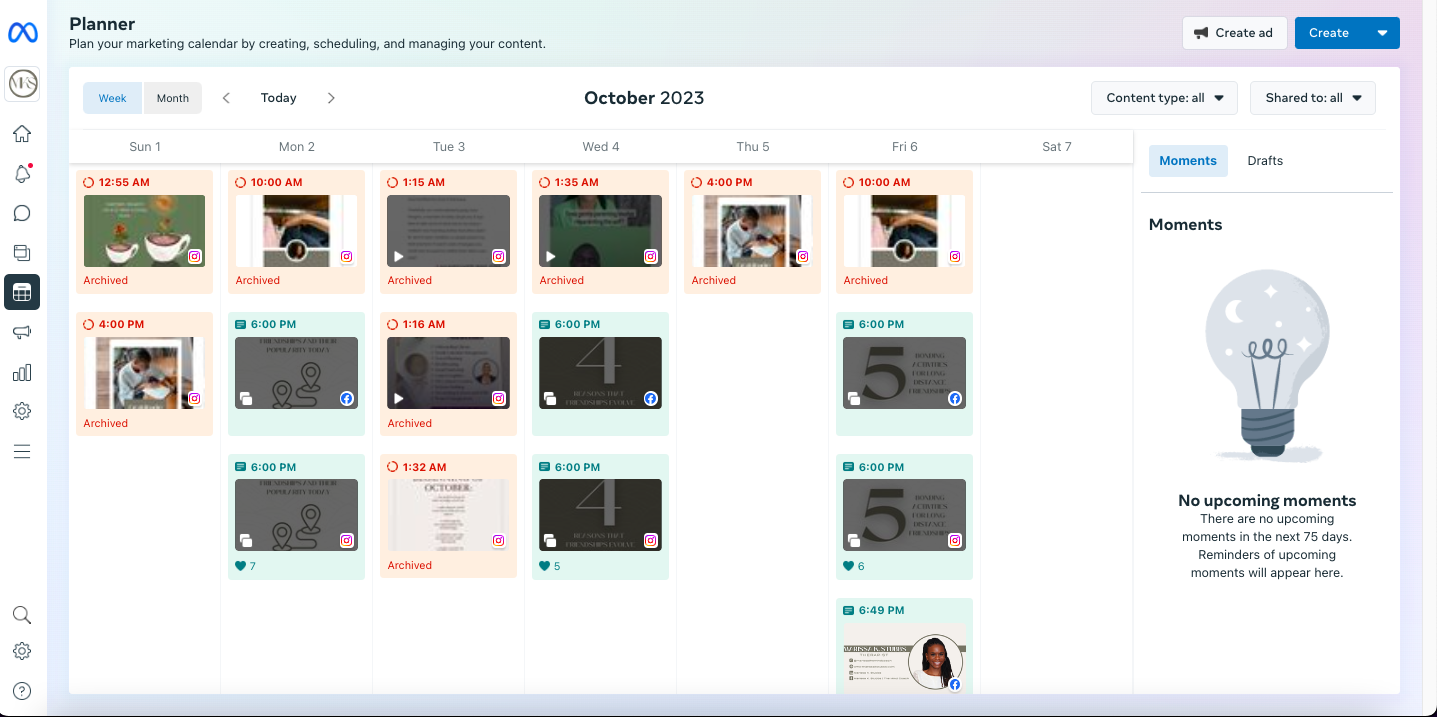Click the Today button
The width and height of the screenshot is (1437, 717).
[278, 97]
